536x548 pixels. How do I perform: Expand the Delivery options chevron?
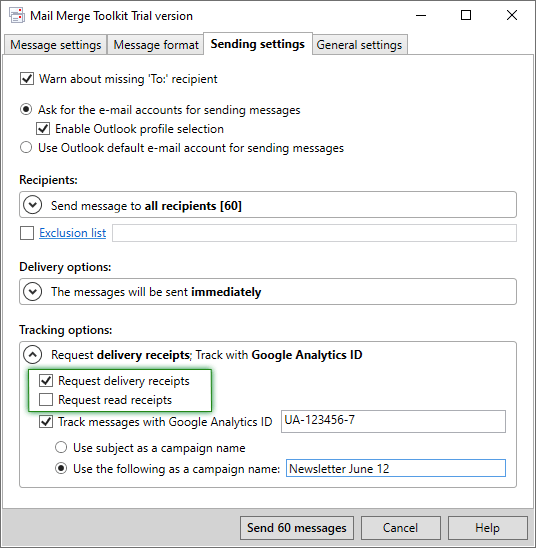pyautogui.click(x=32, y=291)
